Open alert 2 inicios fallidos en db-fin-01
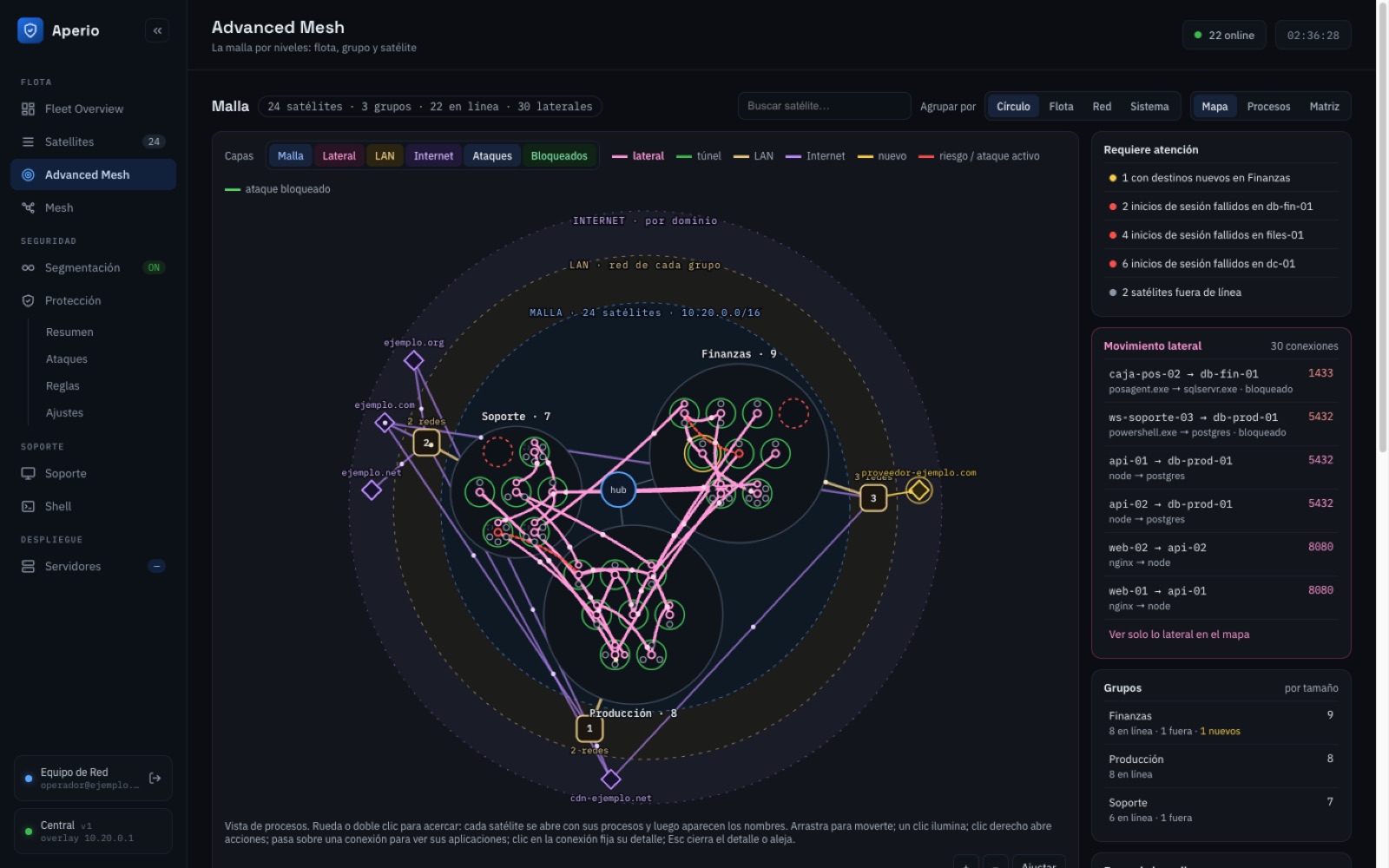 1221,207
